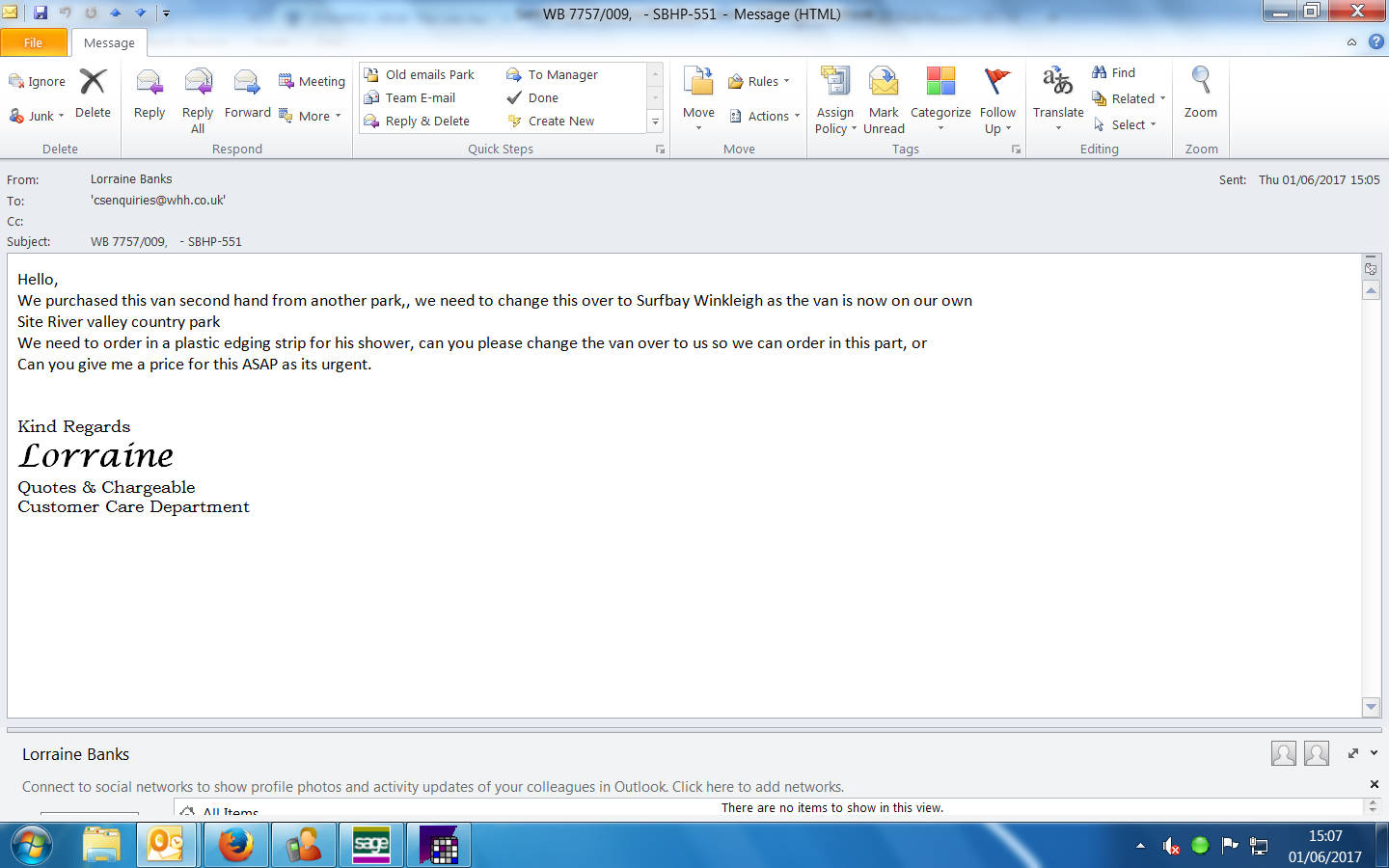This screenshot has width=1389, height=868.
Task: Open Sage from the taskbar
Action: point(371,846)
